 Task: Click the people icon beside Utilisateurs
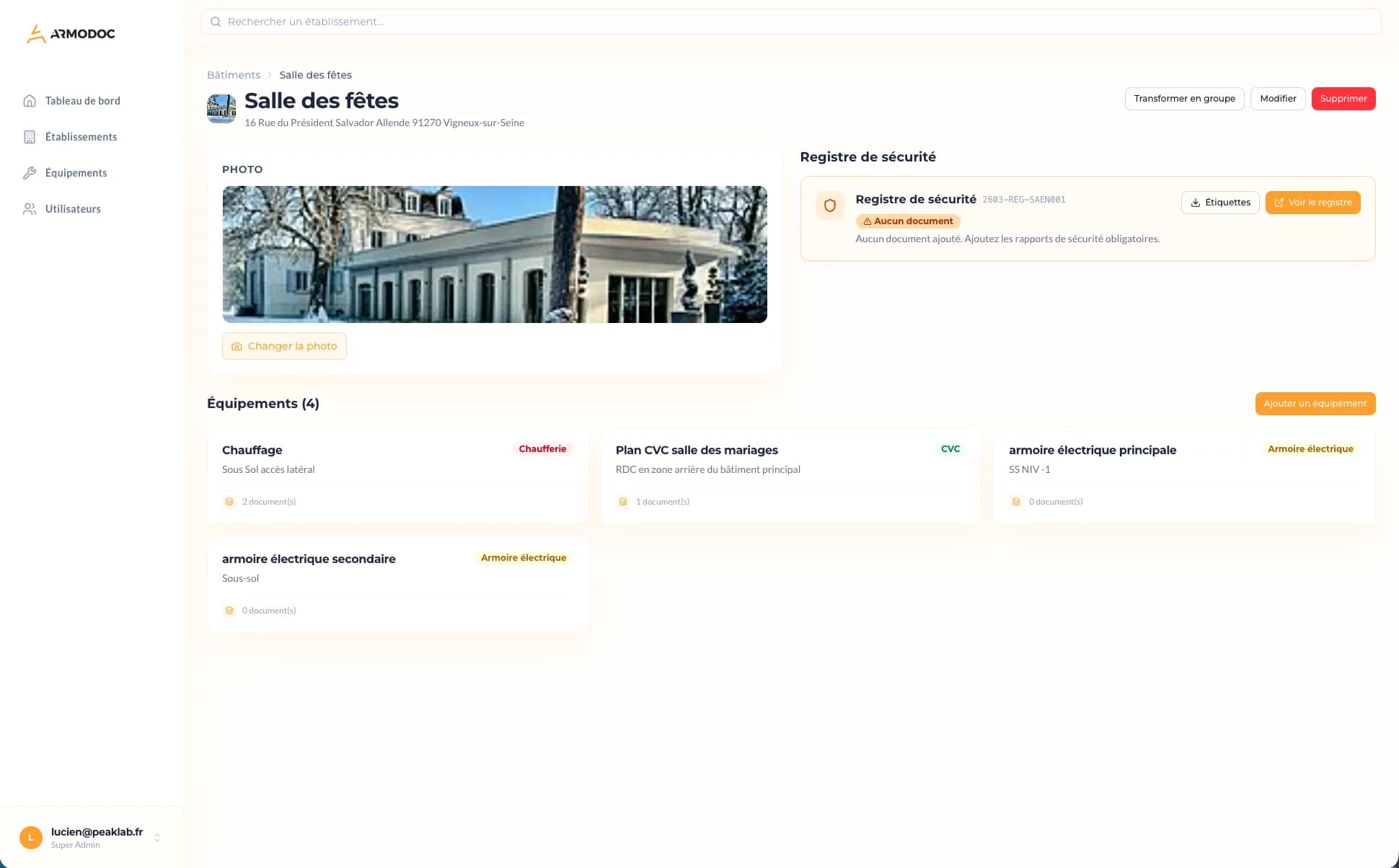(30, 209)
